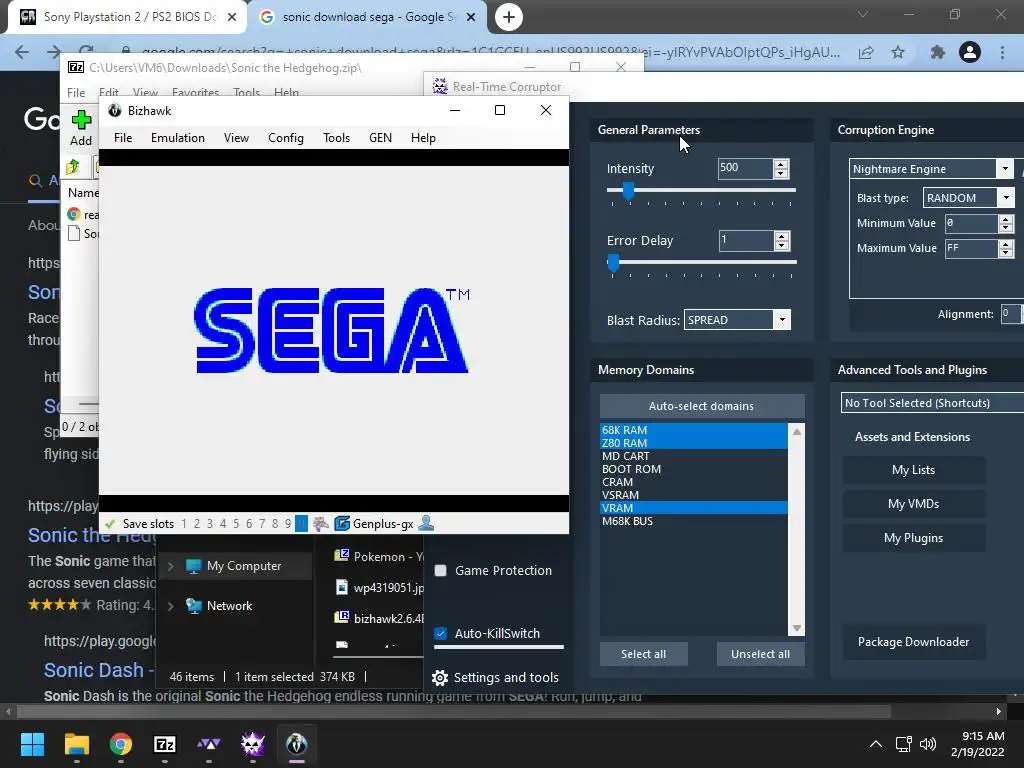Click the Auto-select domains button
The width and height of the screenshot is (1024, 768).
coord(701,406)
